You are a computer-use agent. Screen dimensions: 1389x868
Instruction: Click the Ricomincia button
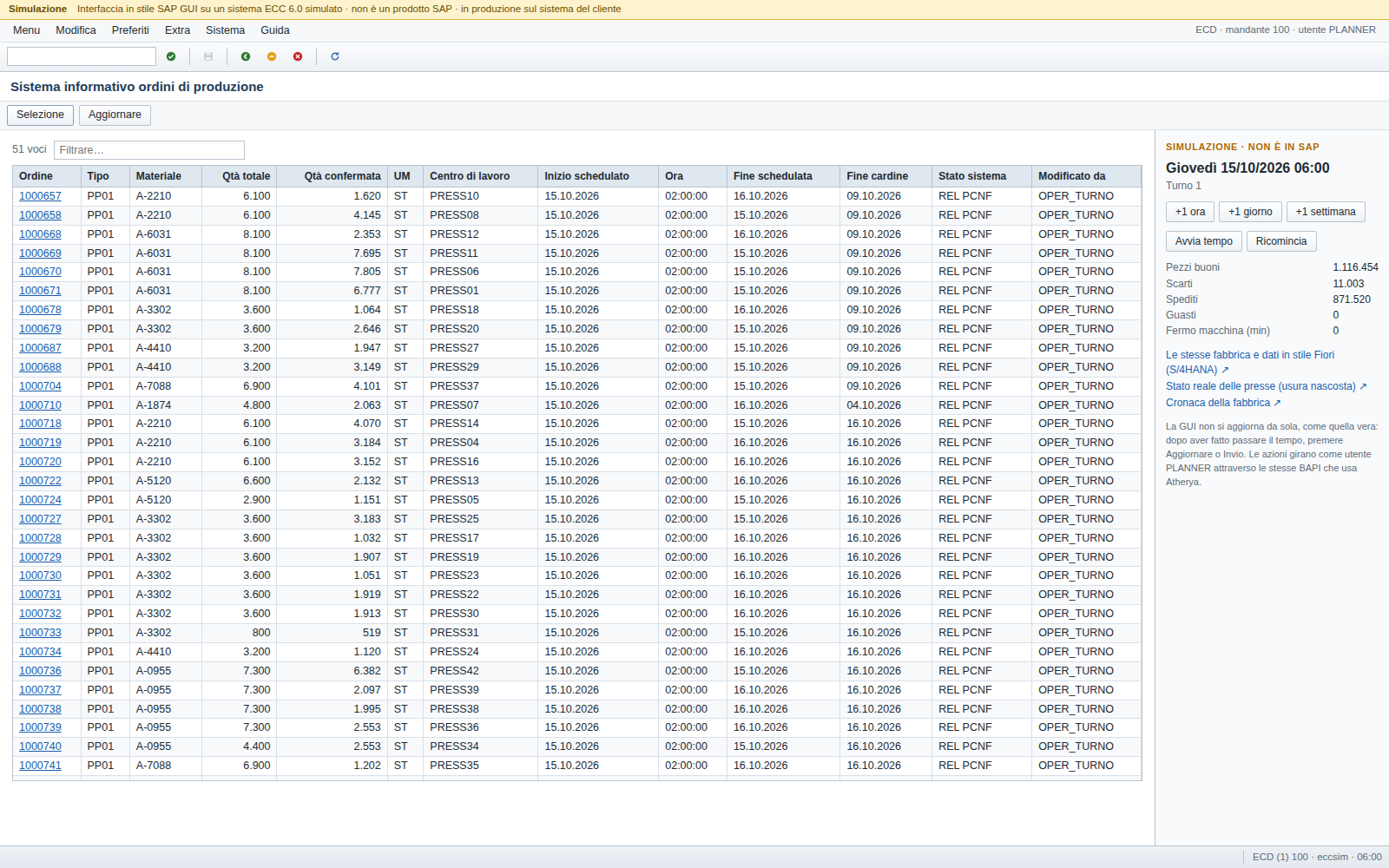[x=1280, y=241]
